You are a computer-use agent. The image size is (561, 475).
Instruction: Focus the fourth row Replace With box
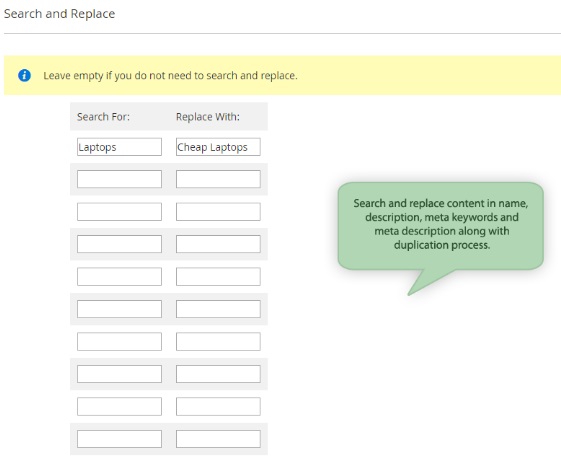tap(218, 244)
